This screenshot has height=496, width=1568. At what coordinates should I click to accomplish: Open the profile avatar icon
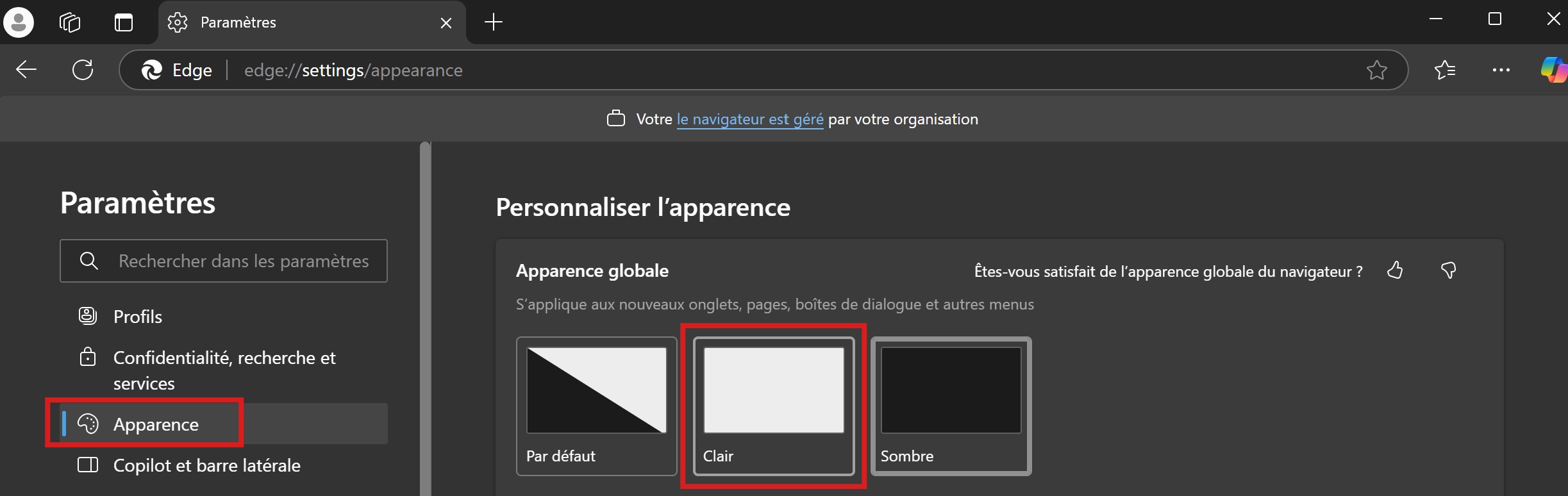point(19,22)
